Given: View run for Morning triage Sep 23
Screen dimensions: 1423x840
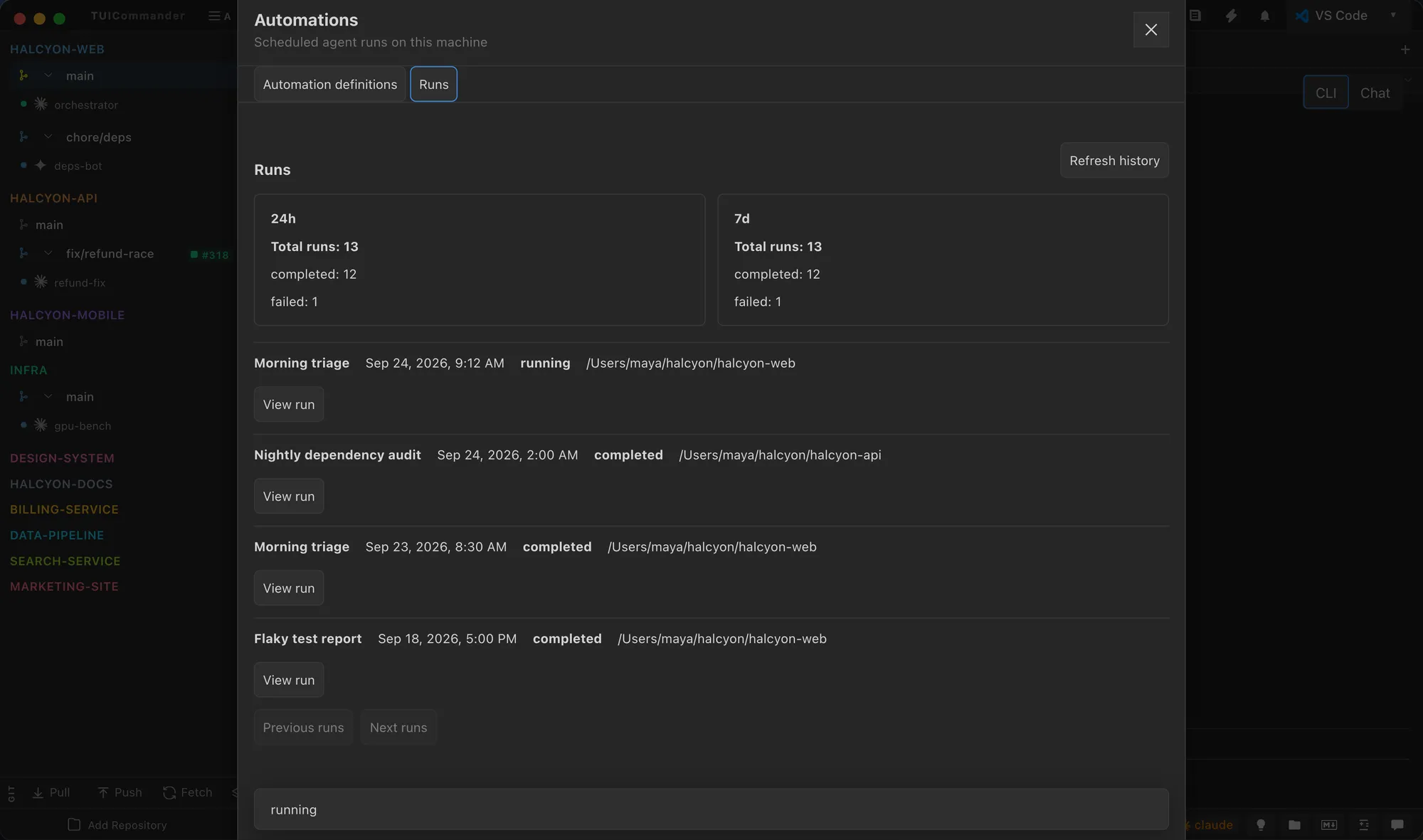Looking at the screenshot, I should 288,588.
